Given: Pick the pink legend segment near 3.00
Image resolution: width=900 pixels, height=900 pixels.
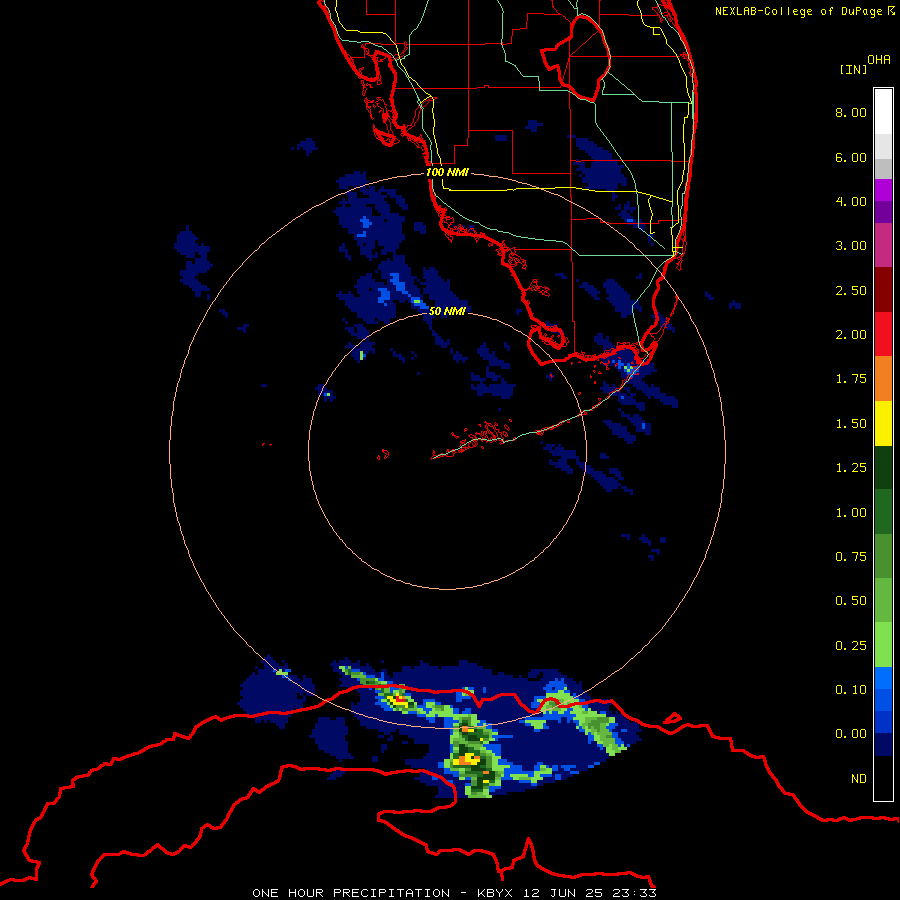Looking at the screenshot, I should (x=883, y=246).
